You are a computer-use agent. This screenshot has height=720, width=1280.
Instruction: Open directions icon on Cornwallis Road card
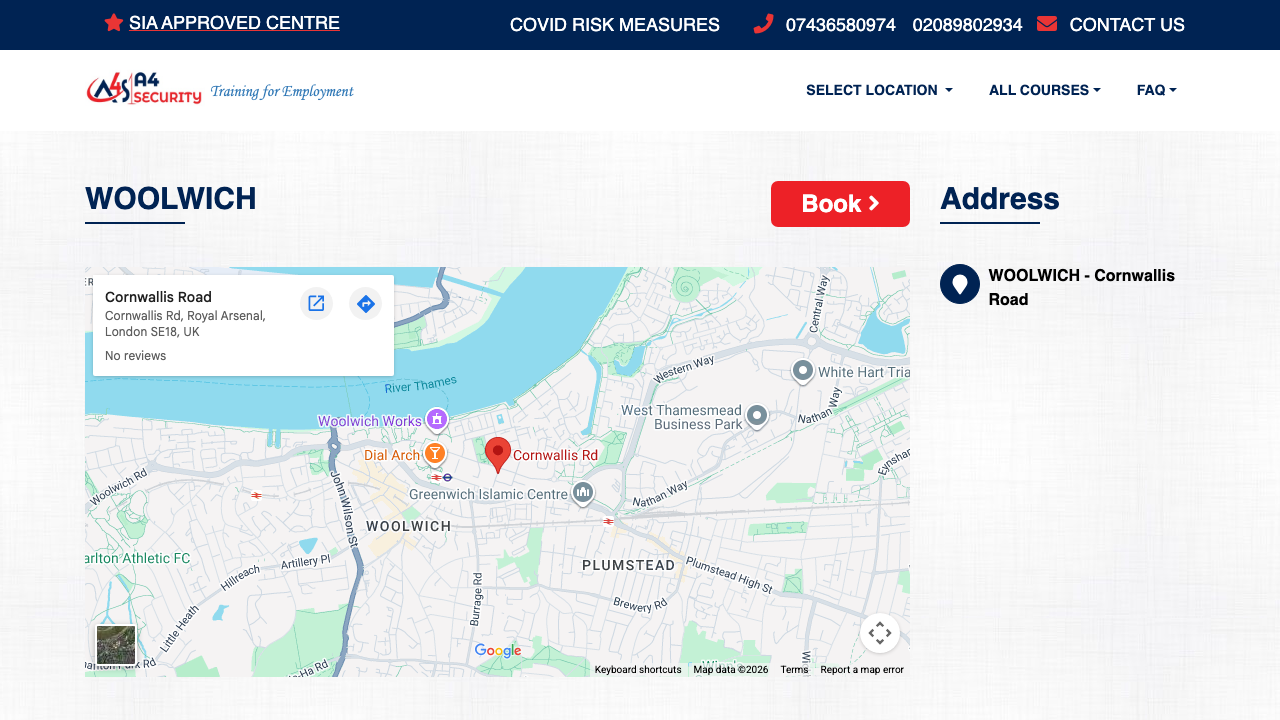(365, 303)
